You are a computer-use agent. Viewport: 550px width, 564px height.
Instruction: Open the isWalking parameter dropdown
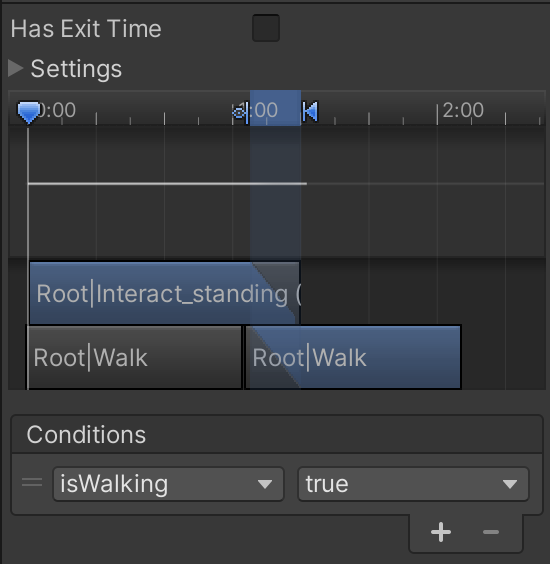(x=168, y=484)
